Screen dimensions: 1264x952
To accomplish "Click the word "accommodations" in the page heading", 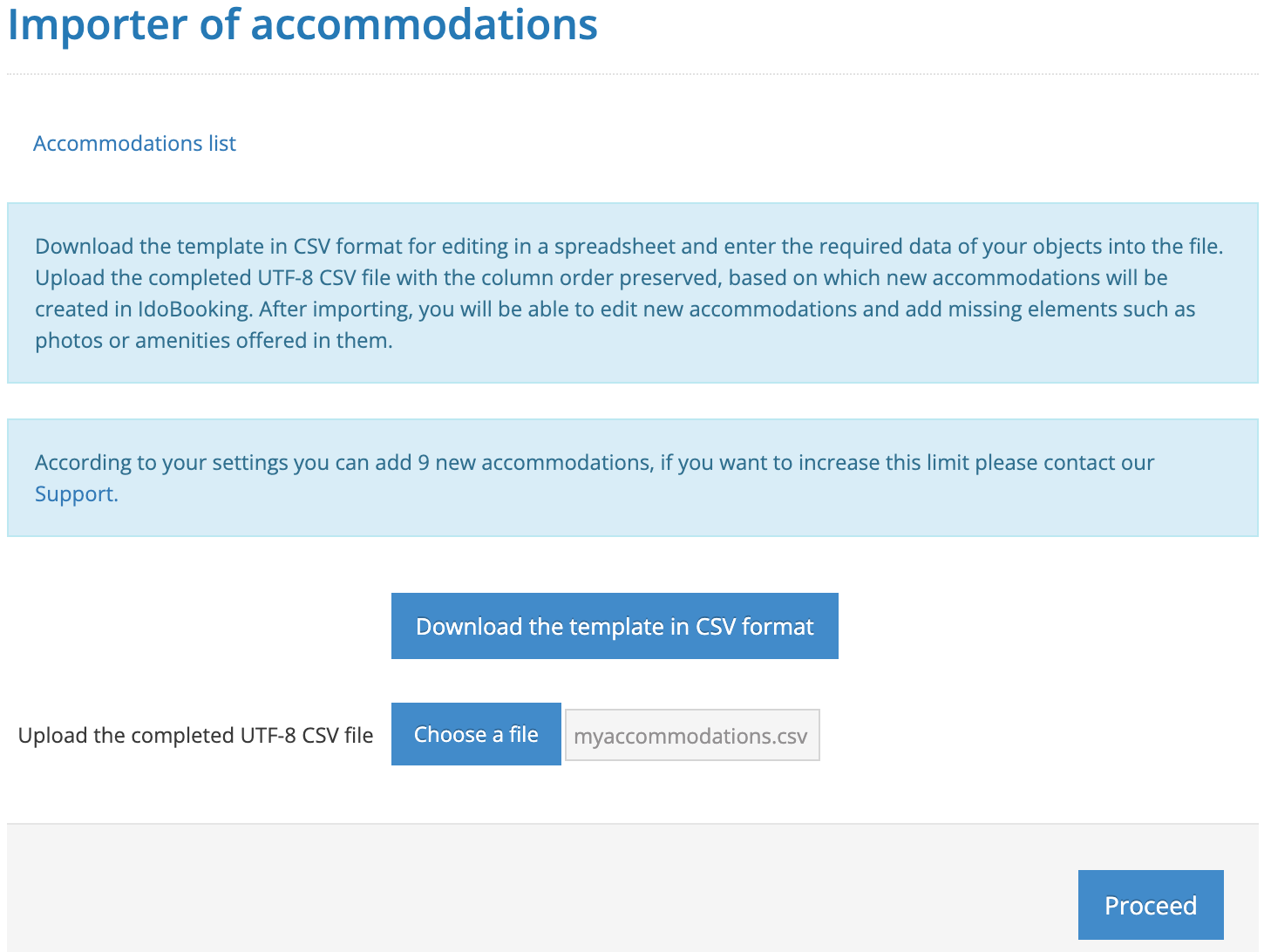I will tap(424, 24).
